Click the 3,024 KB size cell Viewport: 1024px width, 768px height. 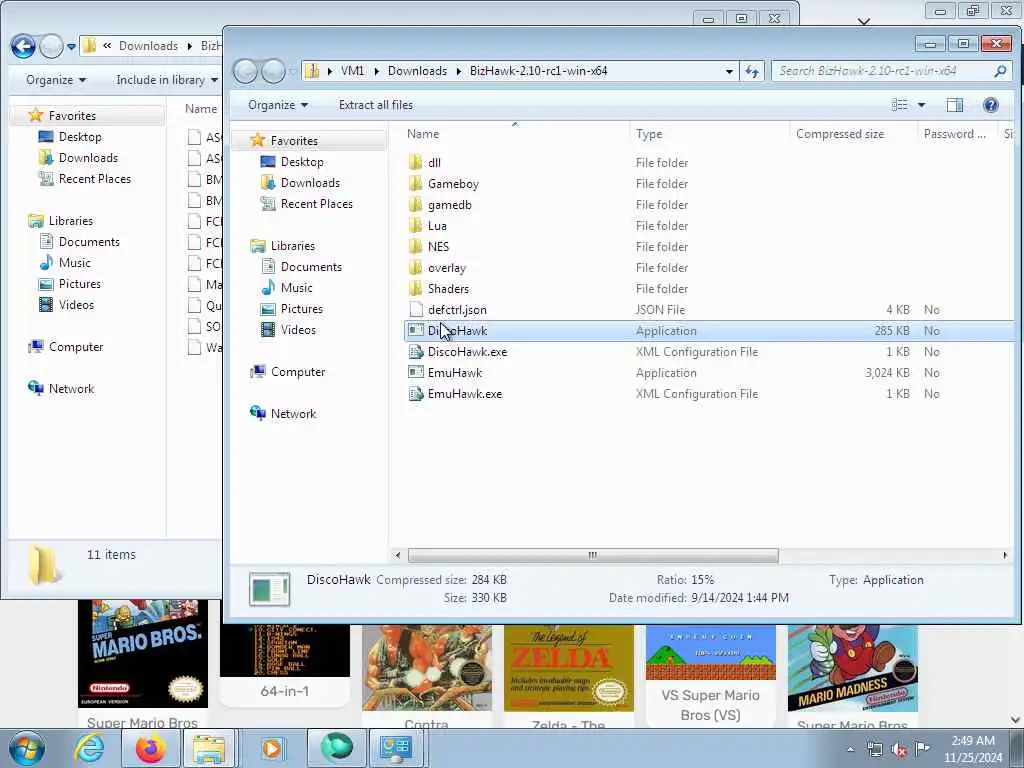click(887, 372)
